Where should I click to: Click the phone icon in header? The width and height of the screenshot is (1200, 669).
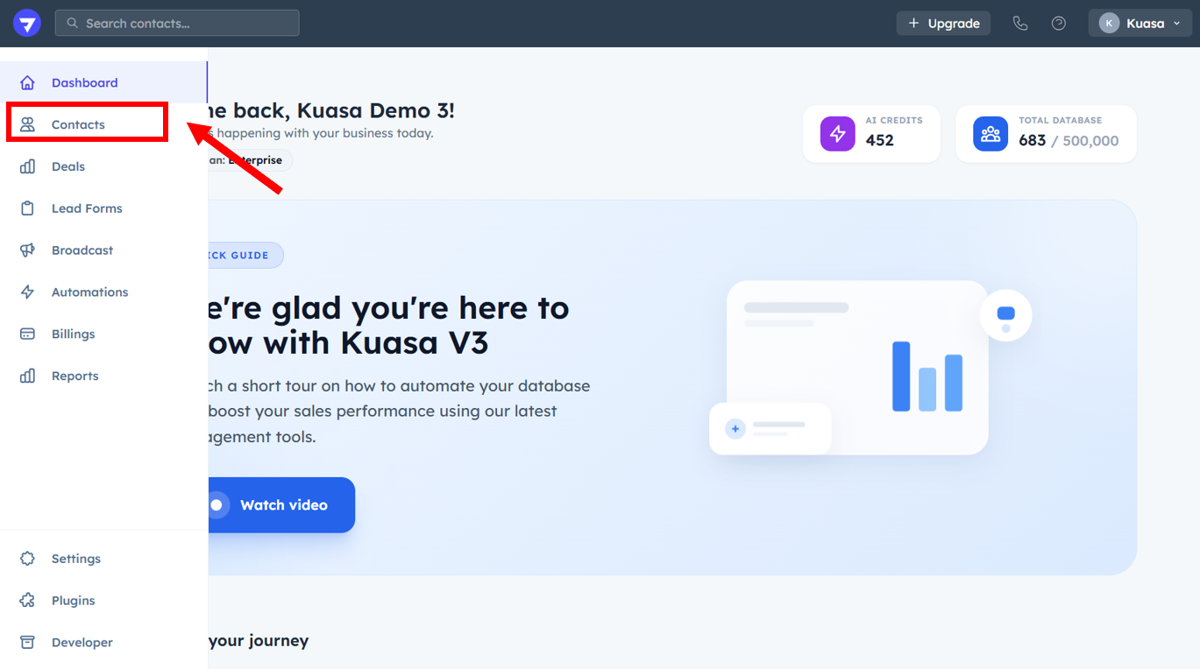[1020, 23]
